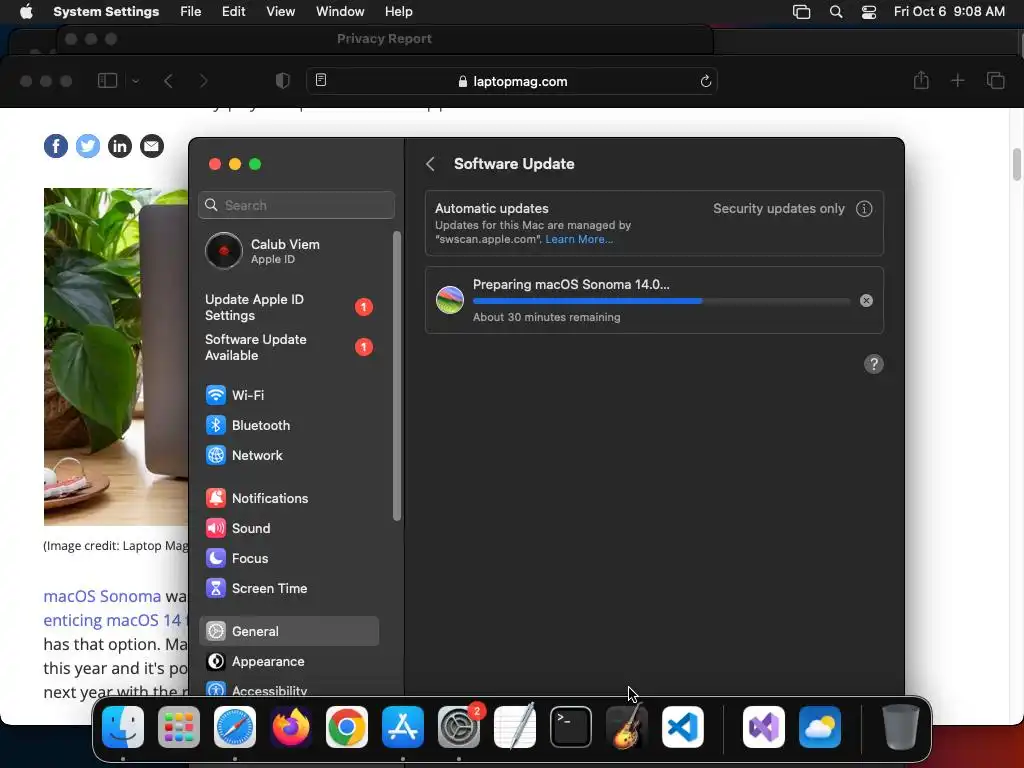
Task: Share article by email icon
Action: click(x=152, y=146)
